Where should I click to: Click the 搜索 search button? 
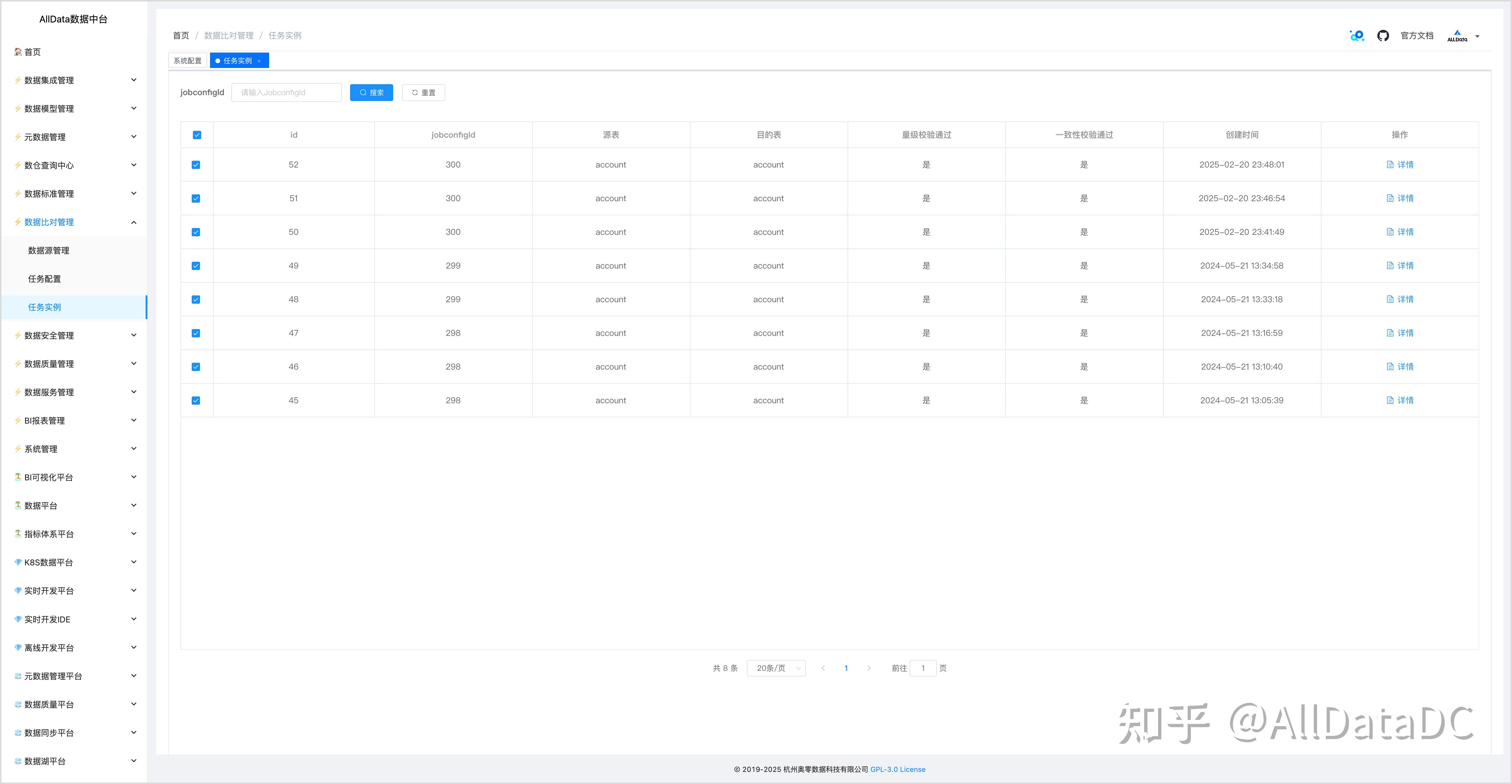click(371, 93)
